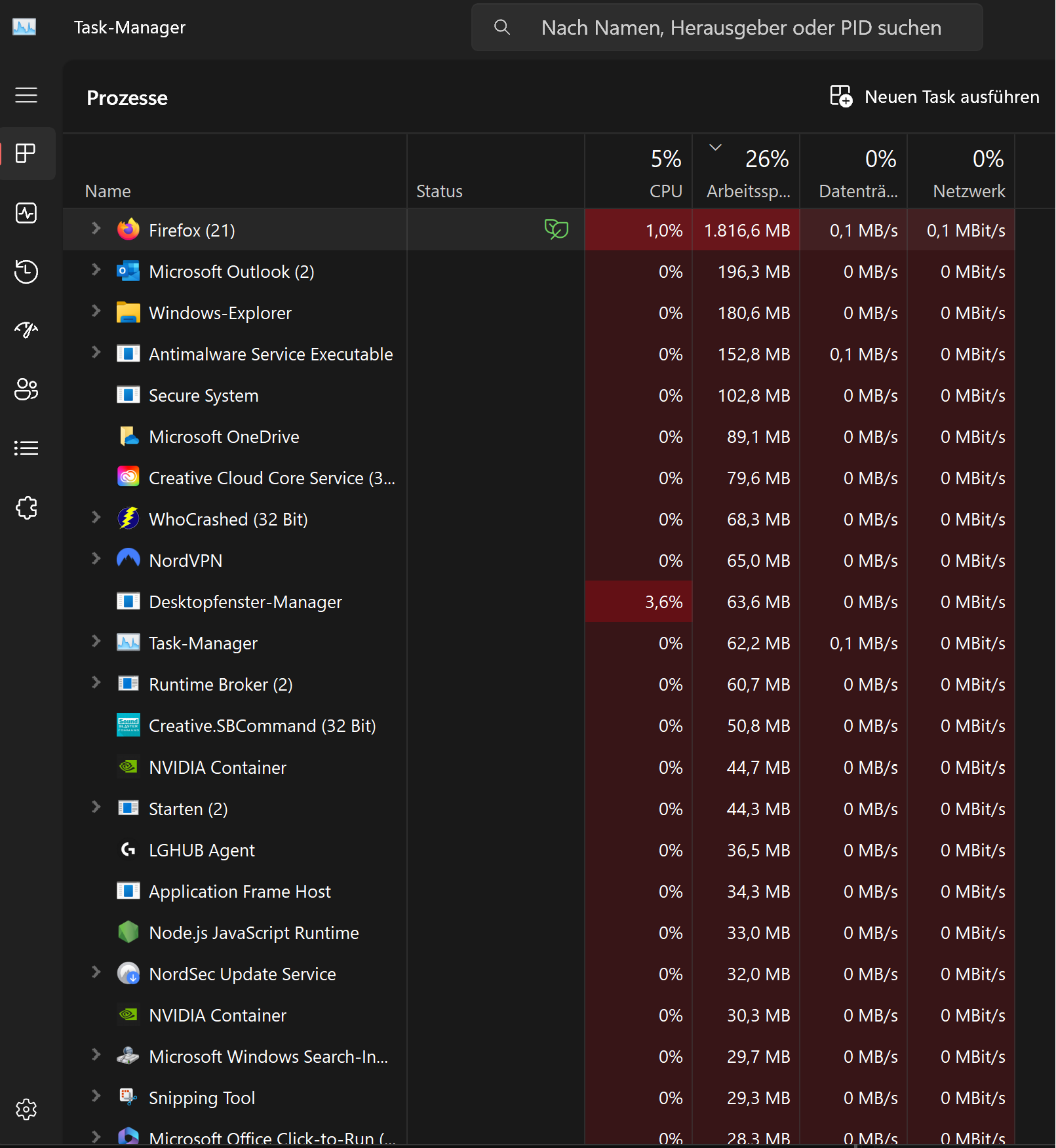Image resolution: width=1056 pixels, height=1148 pixels.
Task: Expand the Runtime Broker (2) group
Action: [96, 682]
